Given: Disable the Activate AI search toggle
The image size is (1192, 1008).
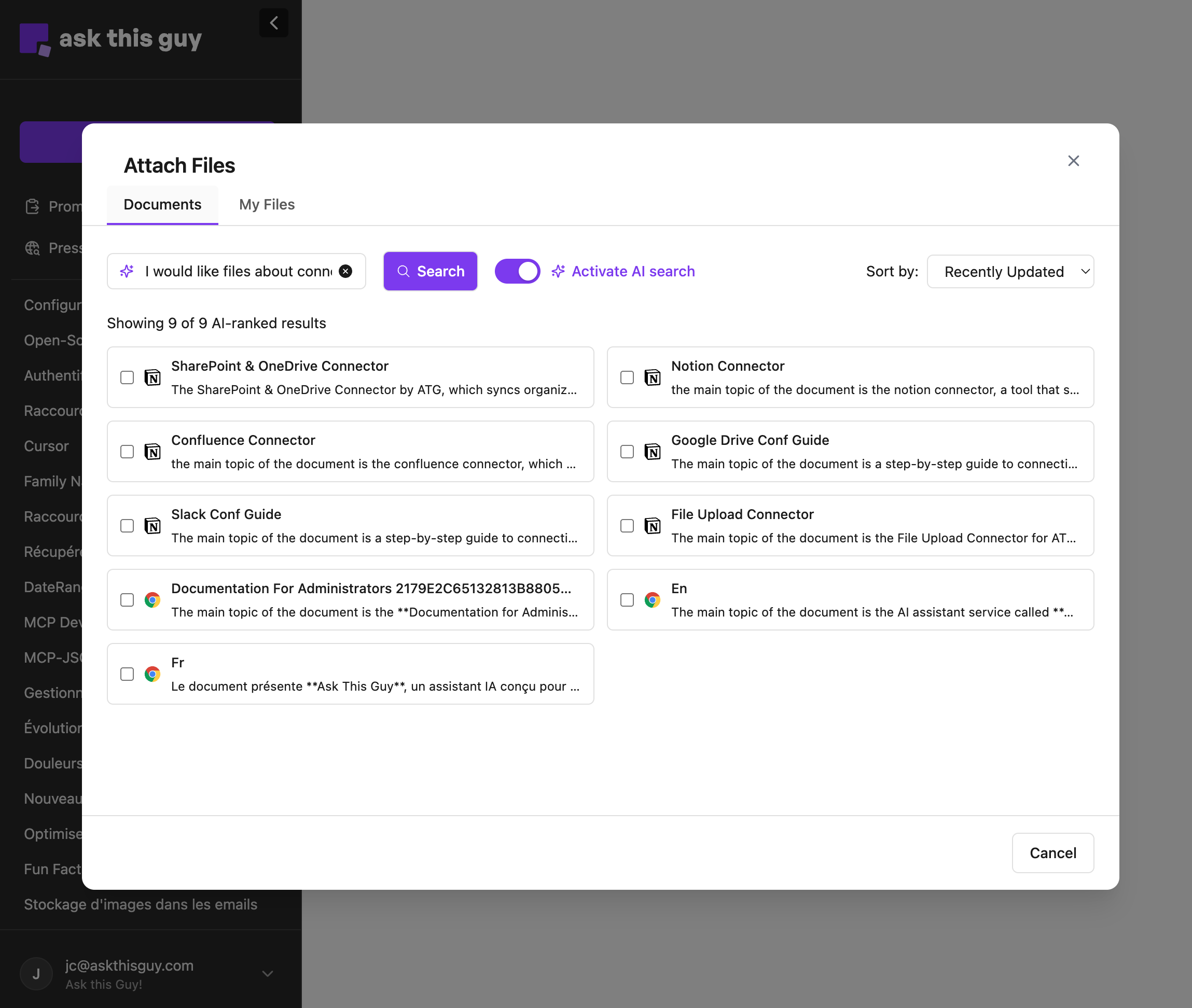Looking at the screenshot, I should tap(517, 271).
